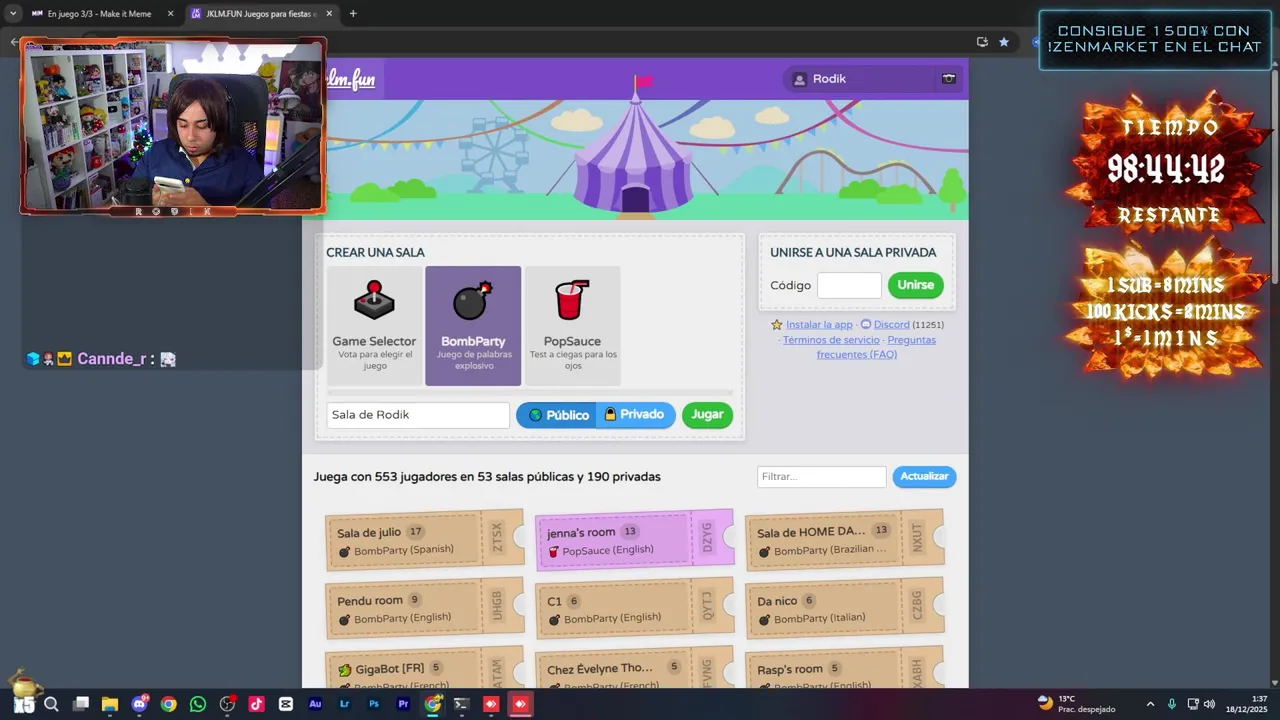Join the C1 BombParty room
This screenshot has width=1280, height=720.
point(635,608)
